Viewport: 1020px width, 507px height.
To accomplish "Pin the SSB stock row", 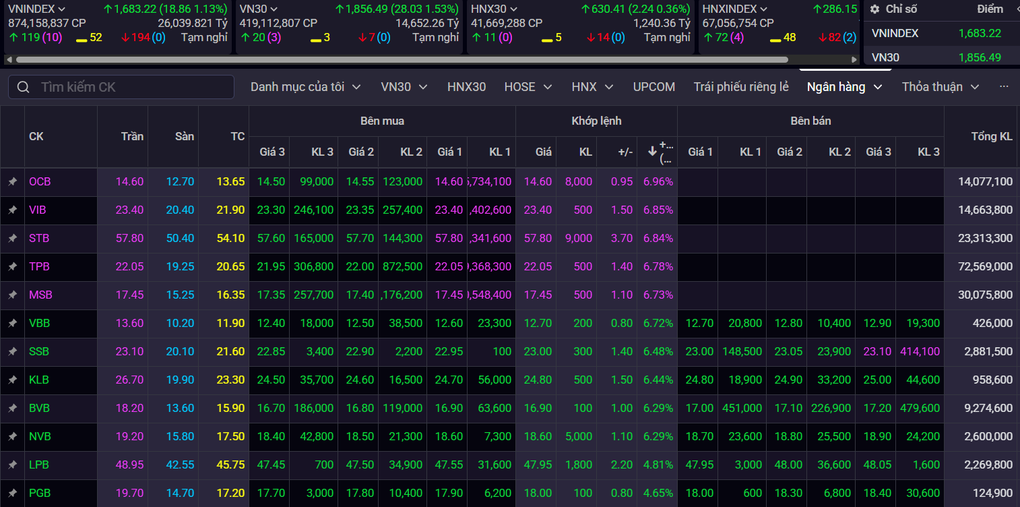I will [12, 351].
